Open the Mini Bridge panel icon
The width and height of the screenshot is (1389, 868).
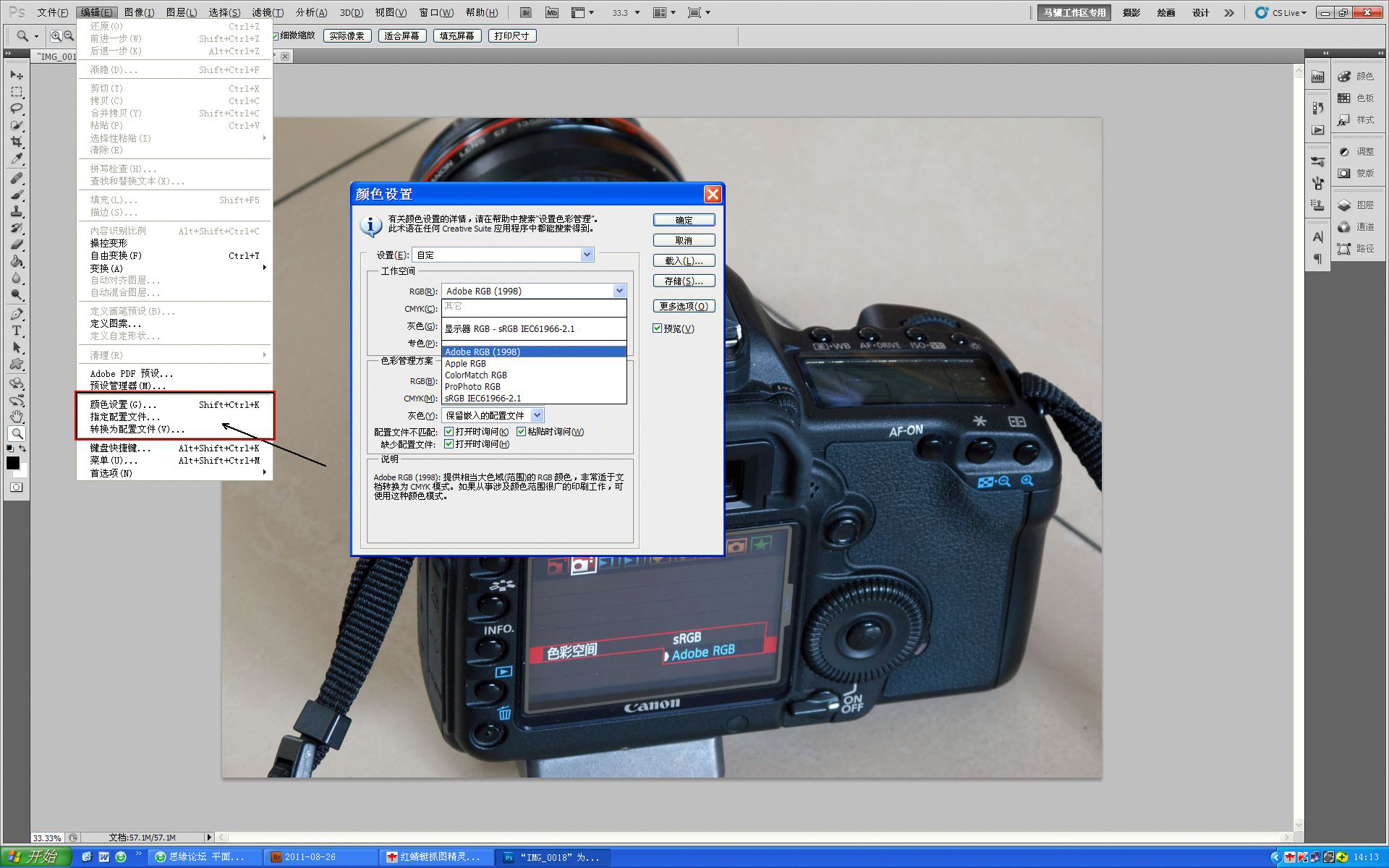point(1317,77)
